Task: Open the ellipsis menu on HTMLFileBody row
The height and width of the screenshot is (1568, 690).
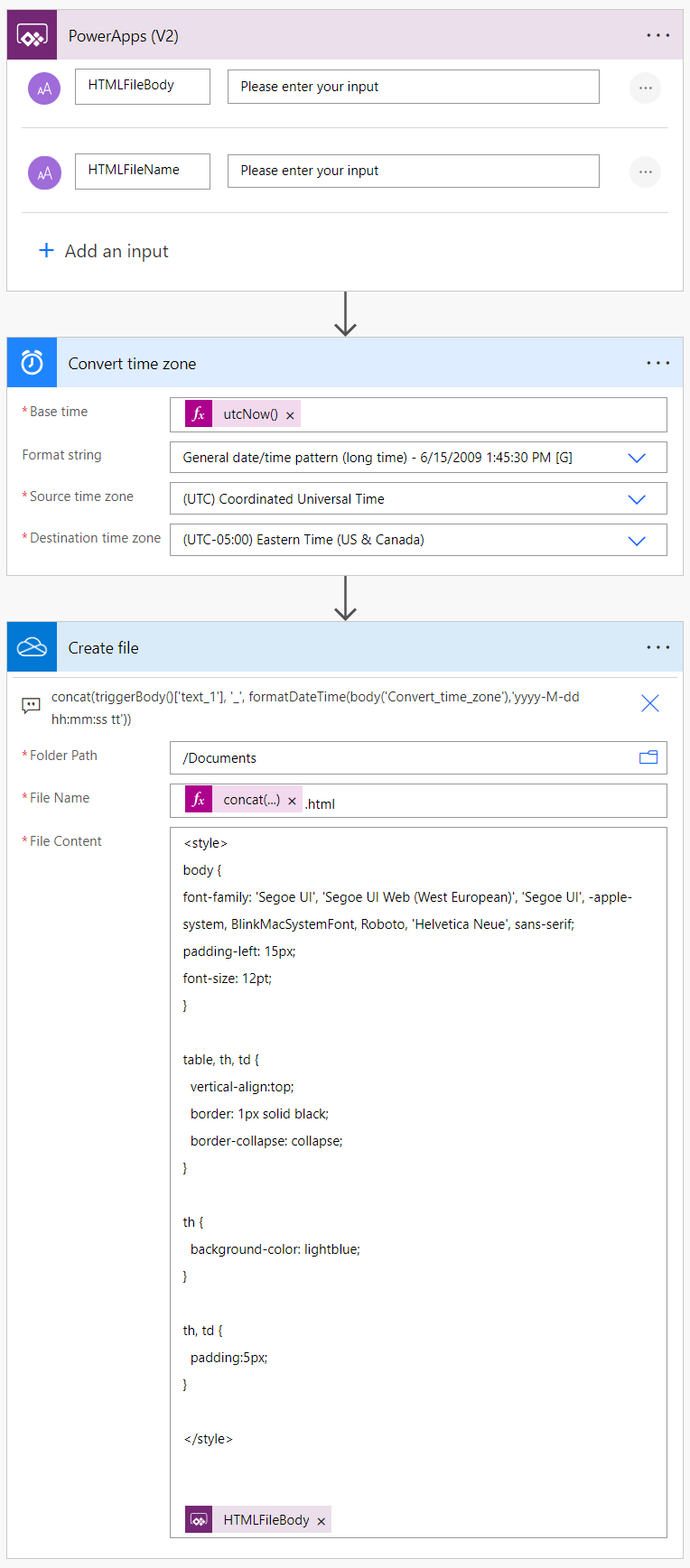Action: click(645, 88)
